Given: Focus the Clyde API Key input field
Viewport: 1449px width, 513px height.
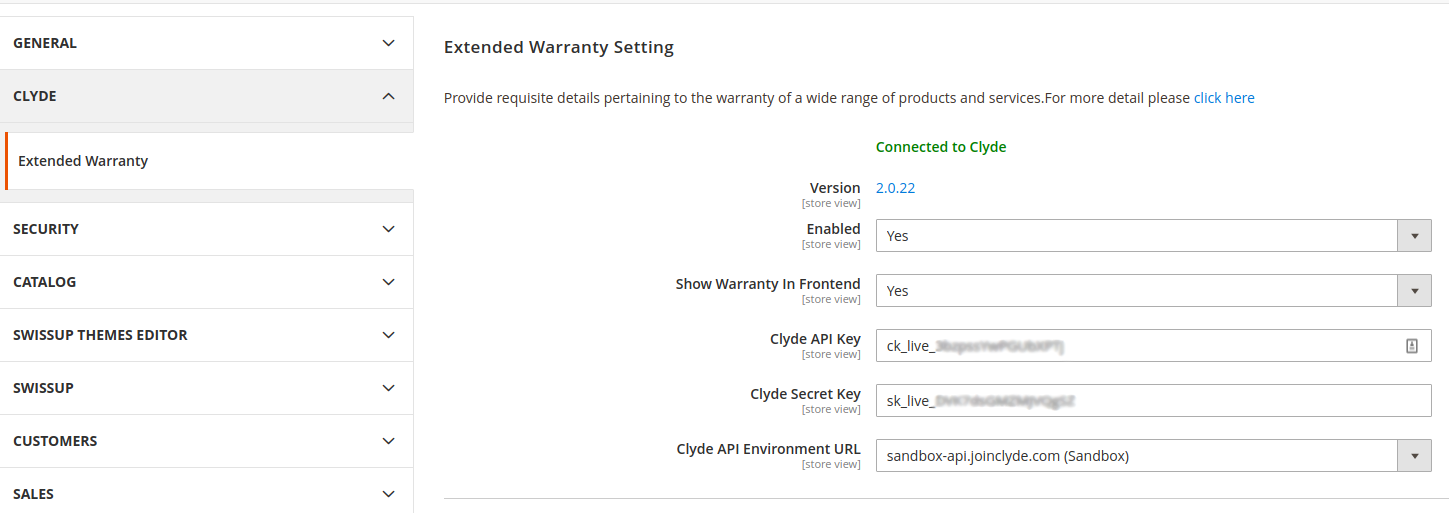Looking at the screenshot, I should pos(1154,346).
